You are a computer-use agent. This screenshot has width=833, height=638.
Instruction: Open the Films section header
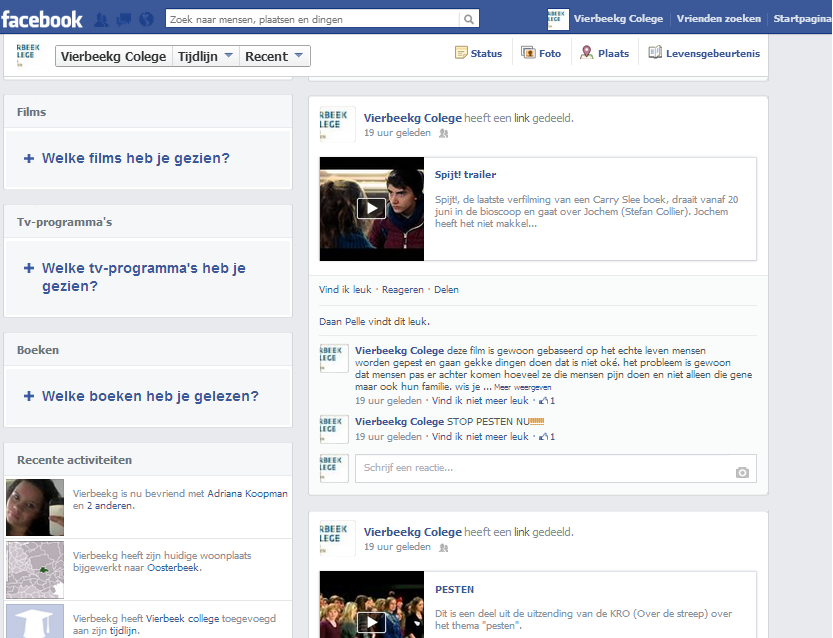[31, 112]
